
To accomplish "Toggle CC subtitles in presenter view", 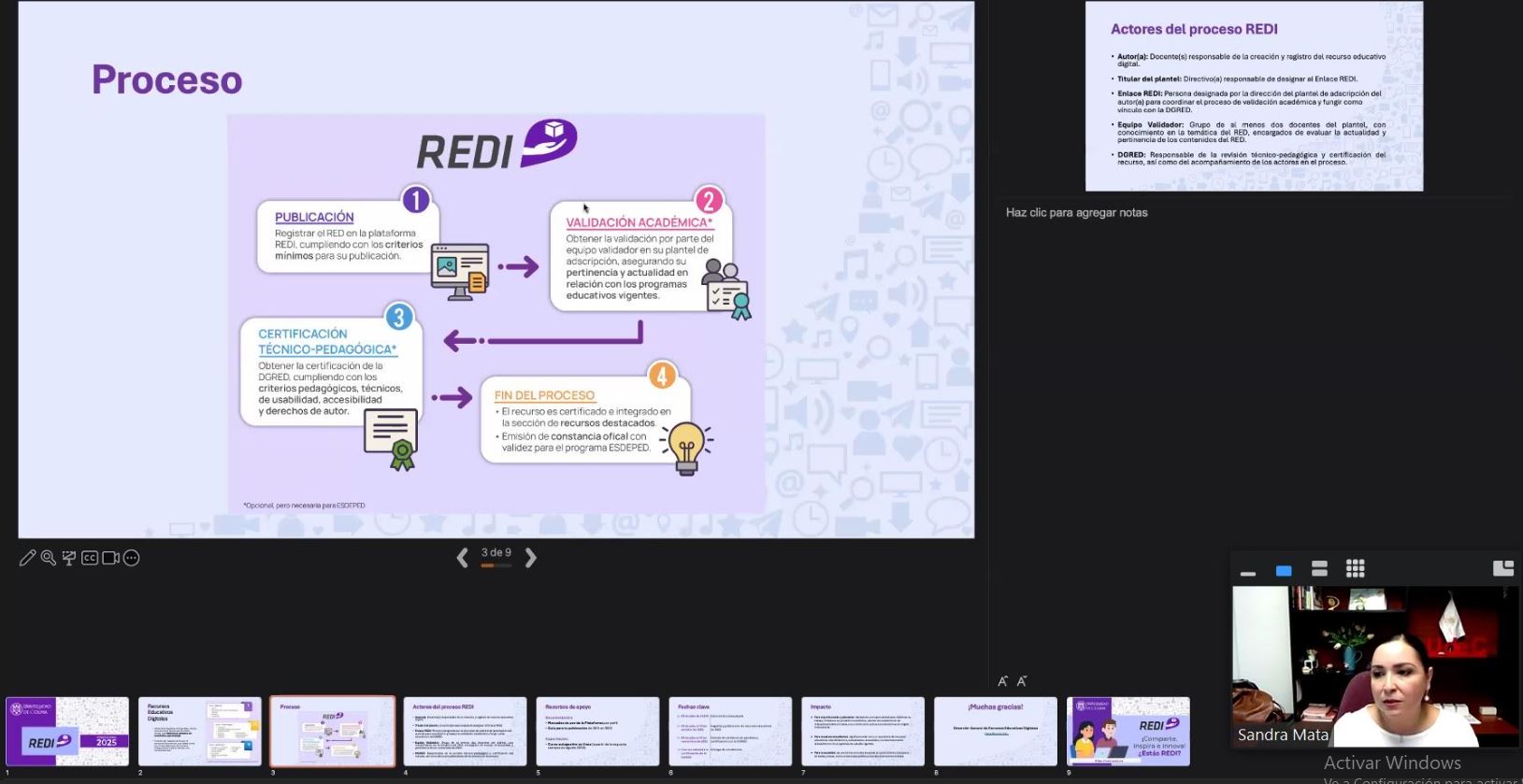I will (90, 558).
